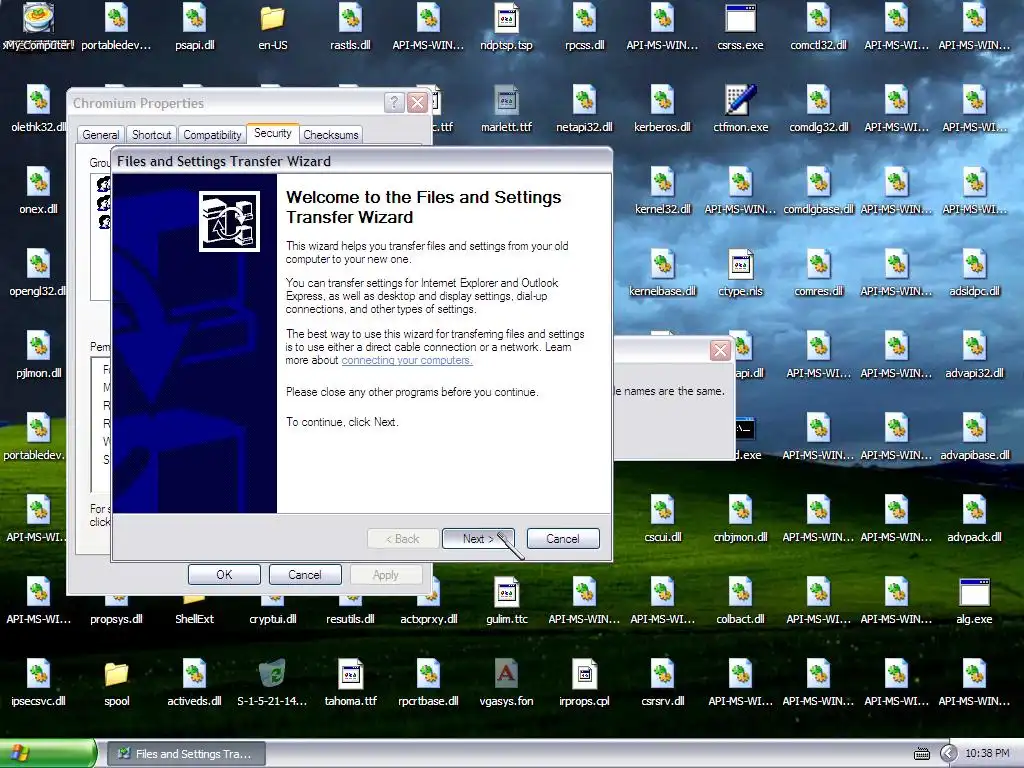Click Next in the Transfer Wizard
1024x768 pixels.
click(x=478, y=539)
